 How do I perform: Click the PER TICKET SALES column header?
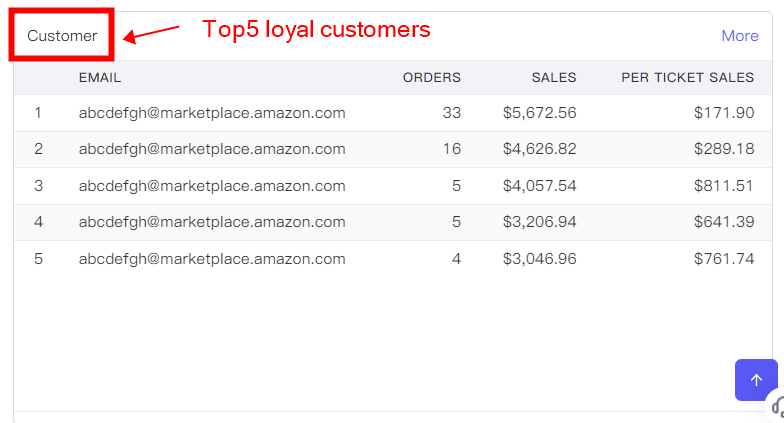688,78
